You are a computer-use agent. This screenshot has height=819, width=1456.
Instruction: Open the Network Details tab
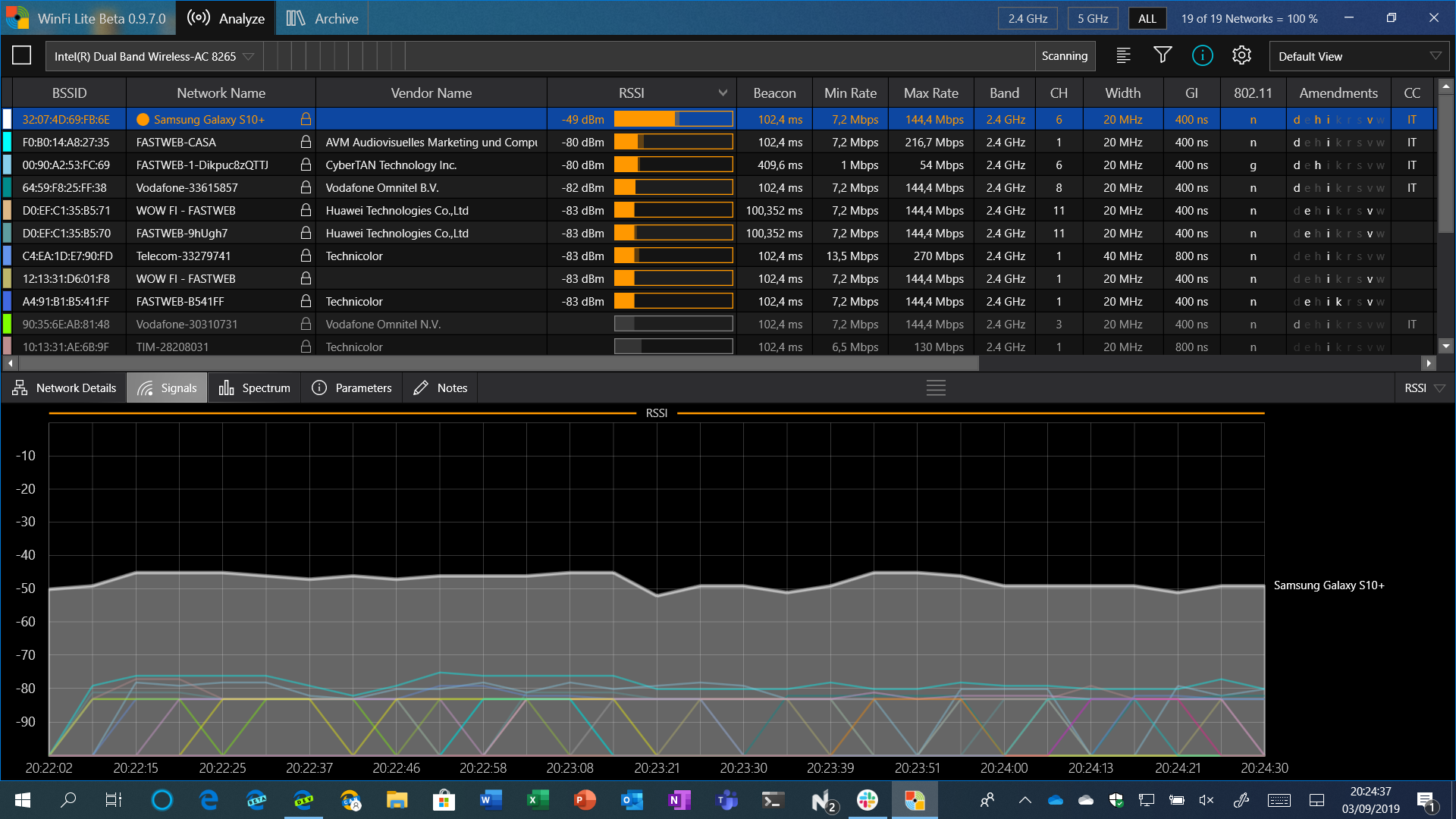(64, 388)
